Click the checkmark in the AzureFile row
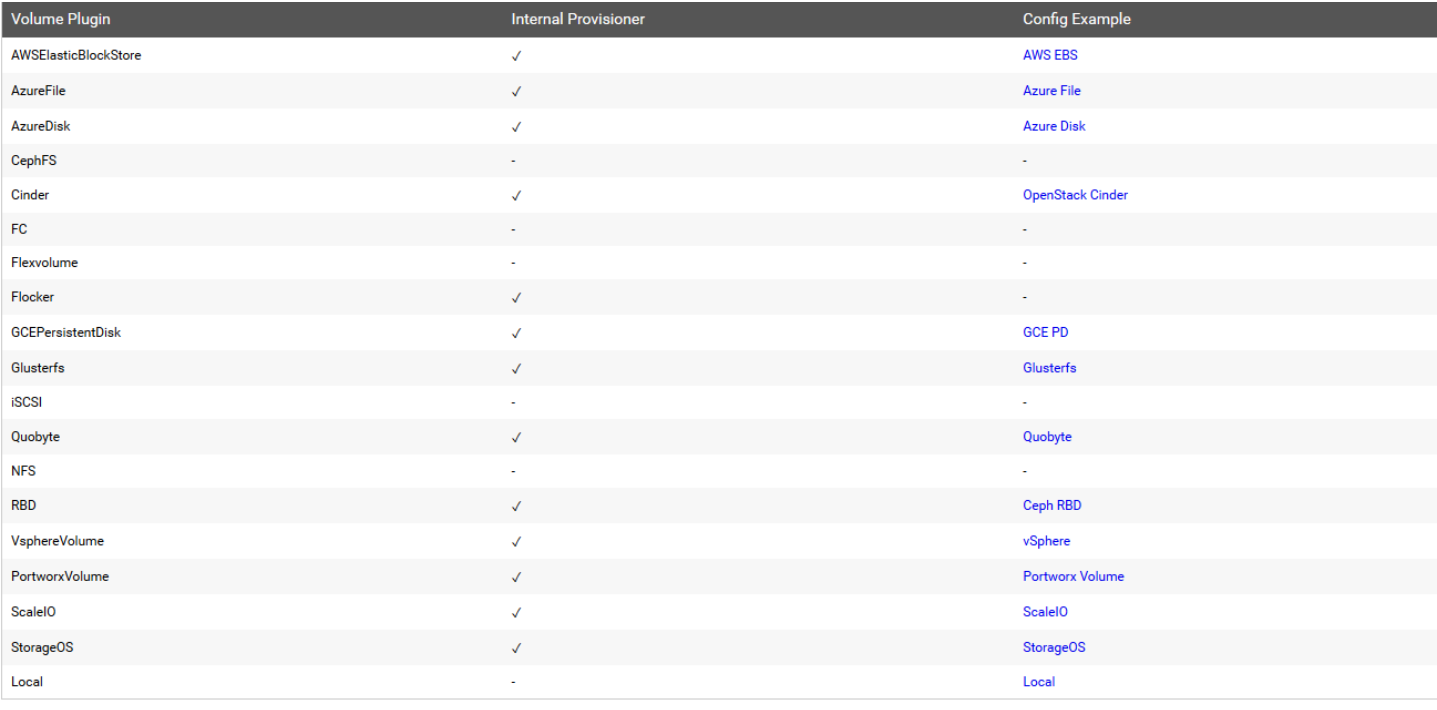Image resolution: width=1437 pixels, height=710 pixels. pos(516,91)
